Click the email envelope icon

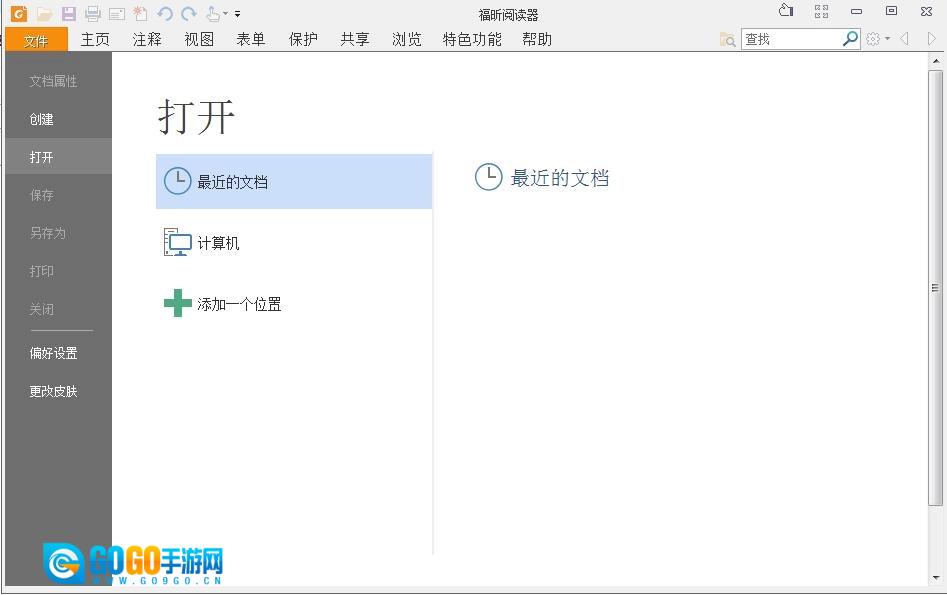pos(117,14)
